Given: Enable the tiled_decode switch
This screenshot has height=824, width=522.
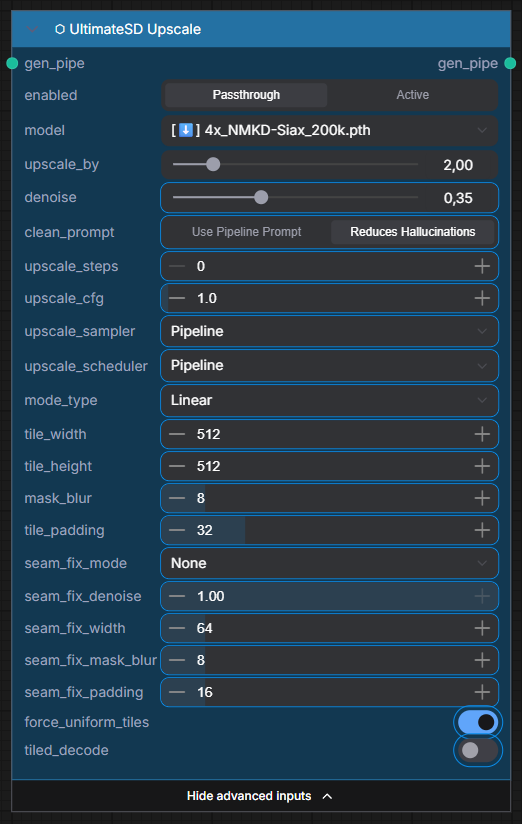Looking at the screenshot, I should pyautogui.click(x=478, y=750).
